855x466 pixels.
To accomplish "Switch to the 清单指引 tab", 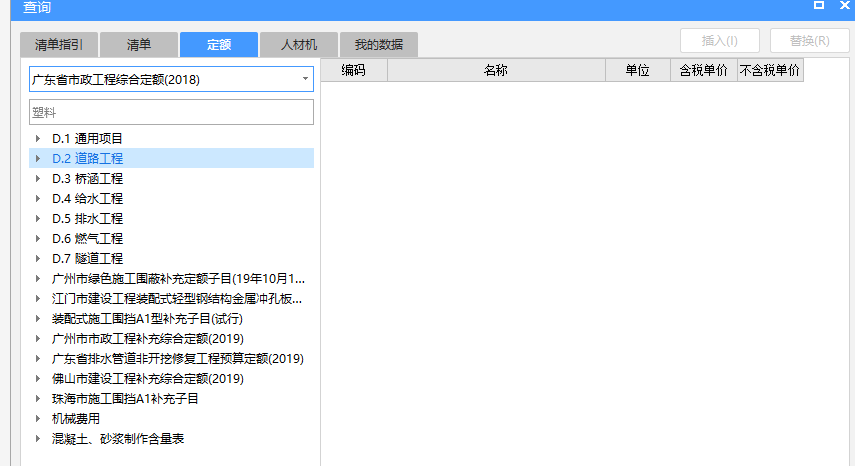I will 59,45.
